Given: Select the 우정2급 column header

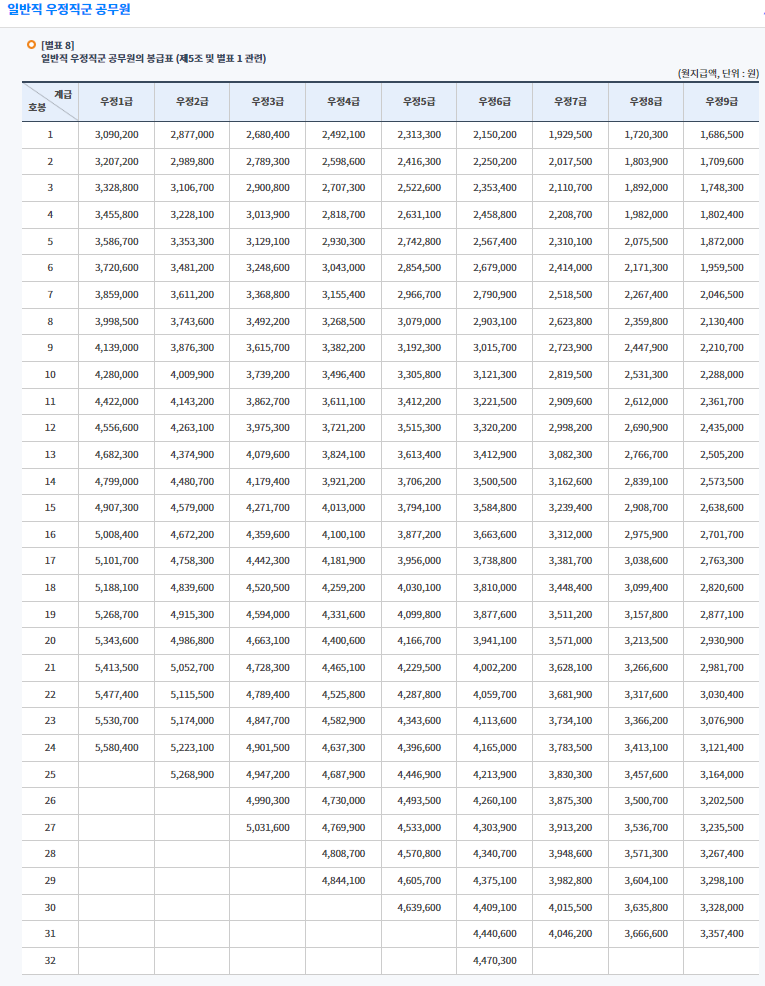Looking at the screenshot, I should [192, 101].
